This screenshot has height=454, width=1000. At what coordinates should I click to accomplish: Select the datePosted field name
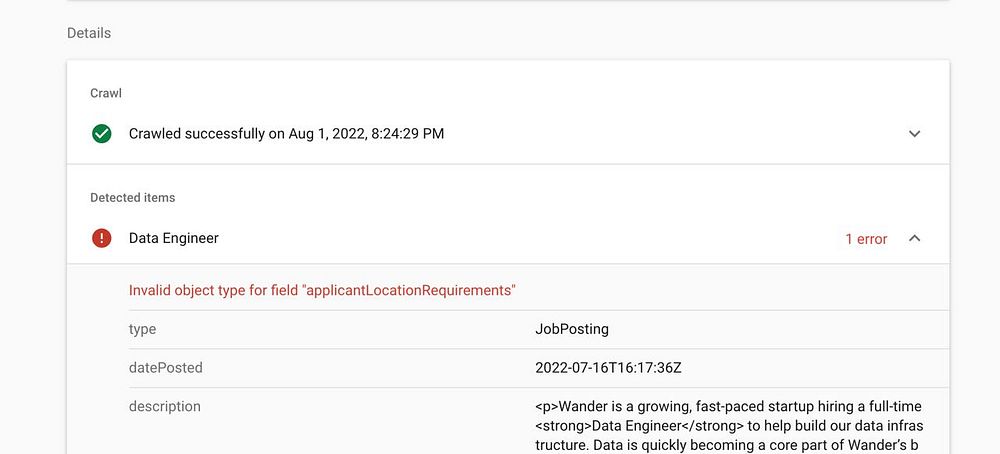click(x=165, y=368)
